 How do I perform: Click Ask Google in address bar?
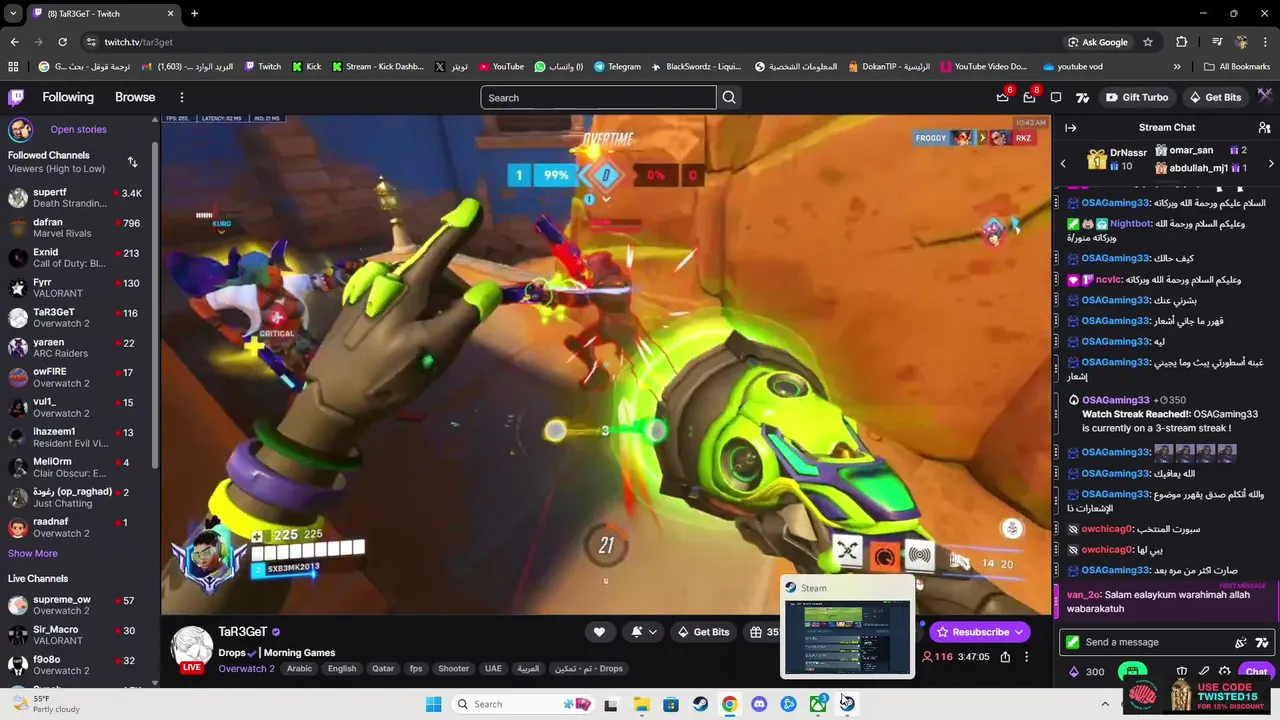(x=1097, y=42)
